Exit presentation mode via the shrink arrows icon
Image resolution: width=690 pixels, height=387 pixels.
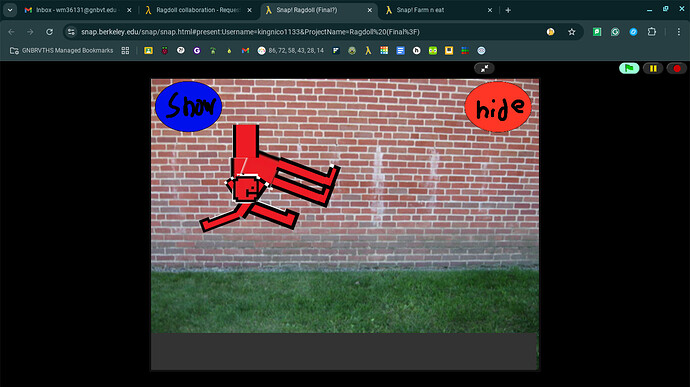[484, 68]
